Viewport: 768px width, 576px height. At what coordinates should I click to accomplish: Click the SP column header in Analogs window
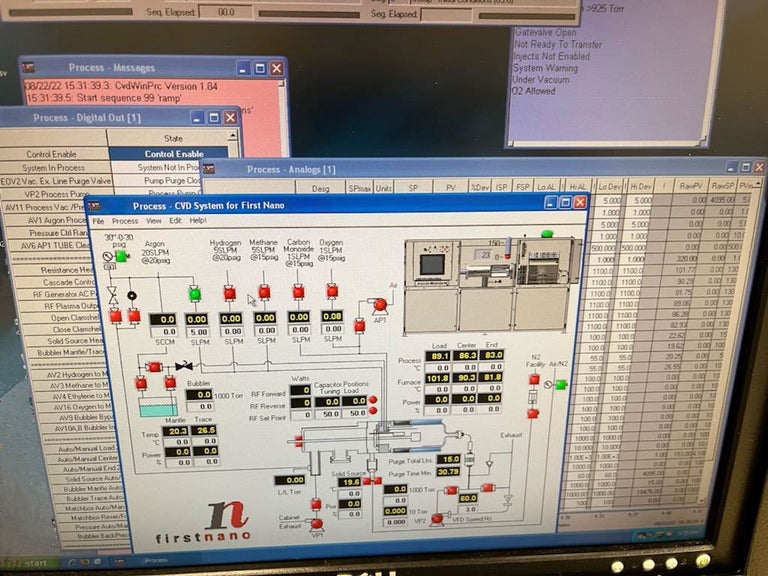413,188
